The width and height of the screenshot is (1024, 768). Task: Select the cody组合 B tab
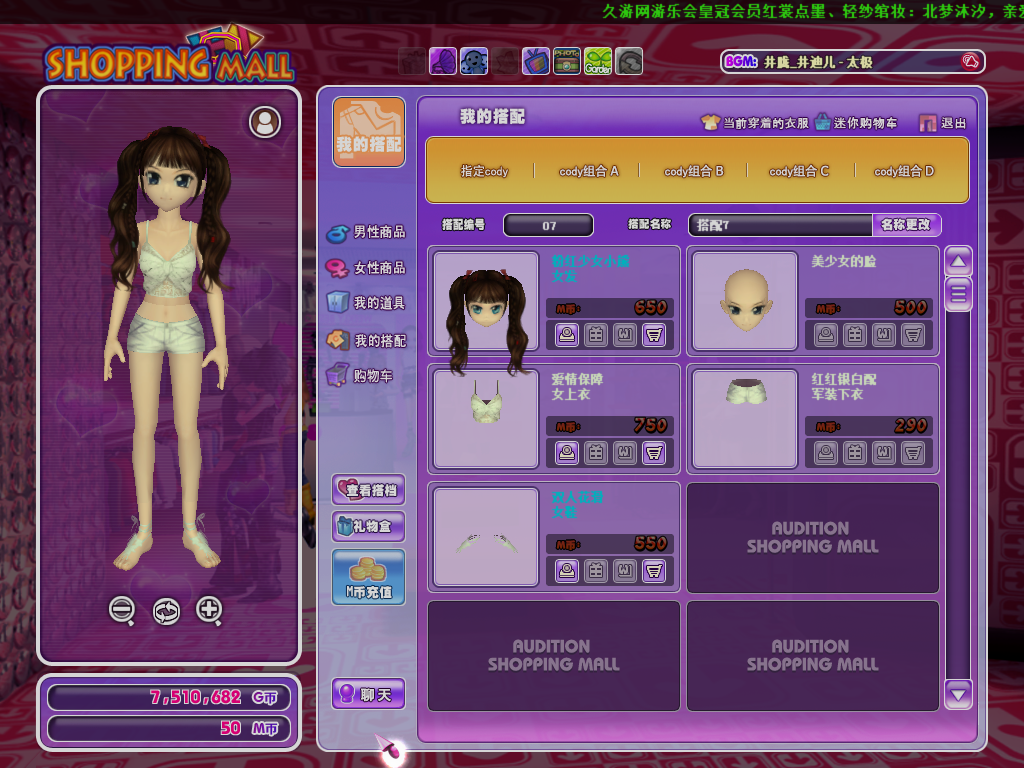click(x=694, y=171)
